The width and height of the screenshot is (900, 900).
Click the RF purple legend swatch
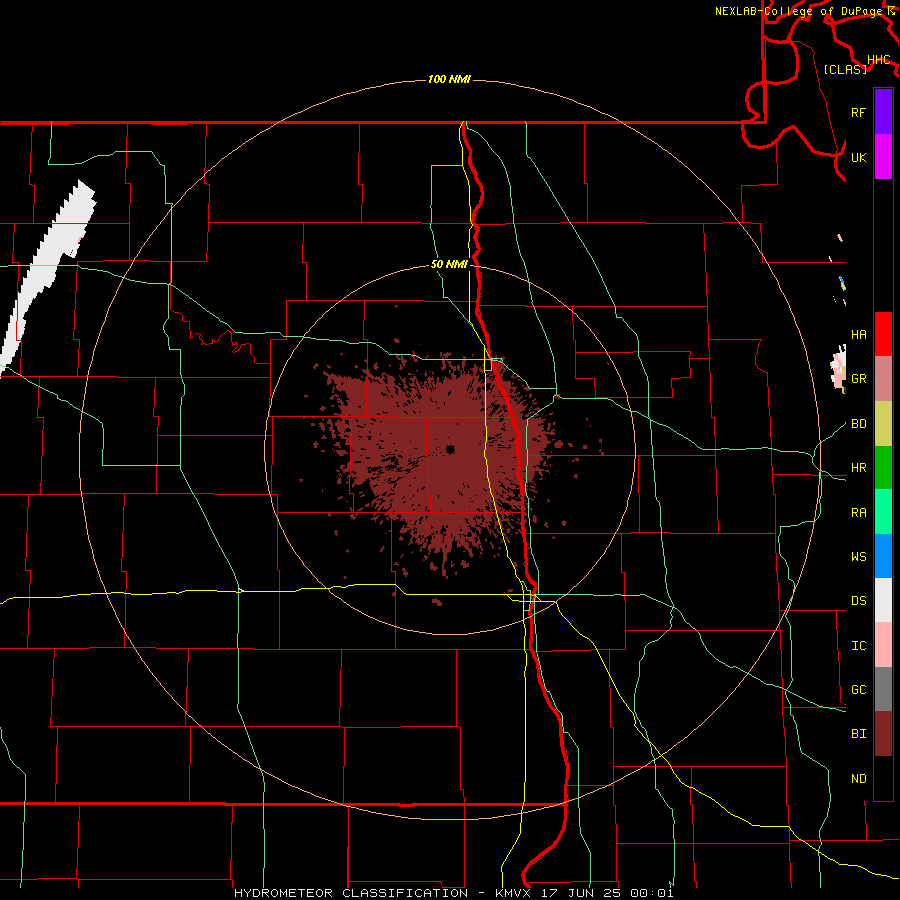[x=883, y=112]
